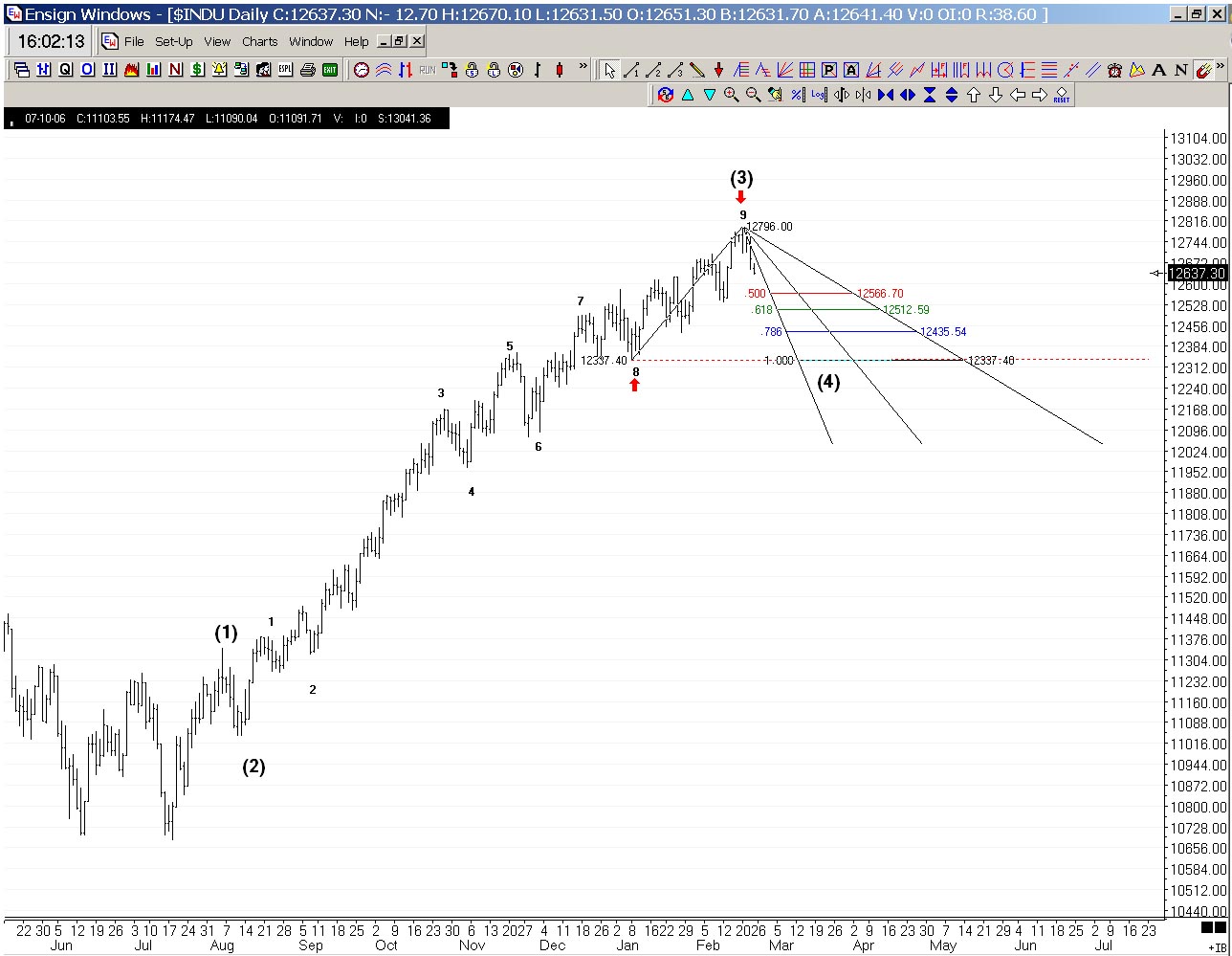Toggle the percent scale button

[x=797, y=95]
